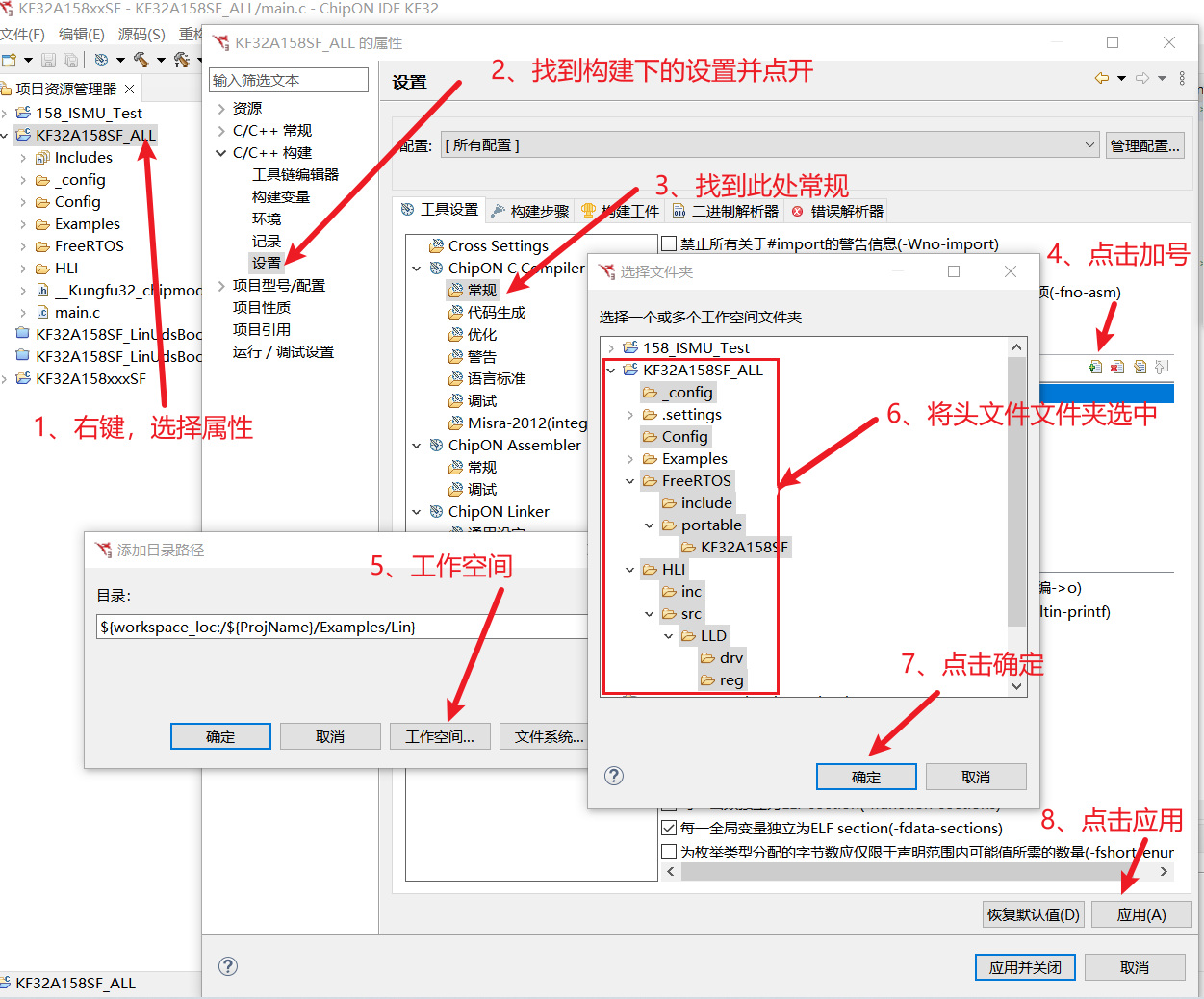Viewport: 1204px width, 999px height.
Task: Collapse ChipON C Compiler node
Action: point(417,269)
